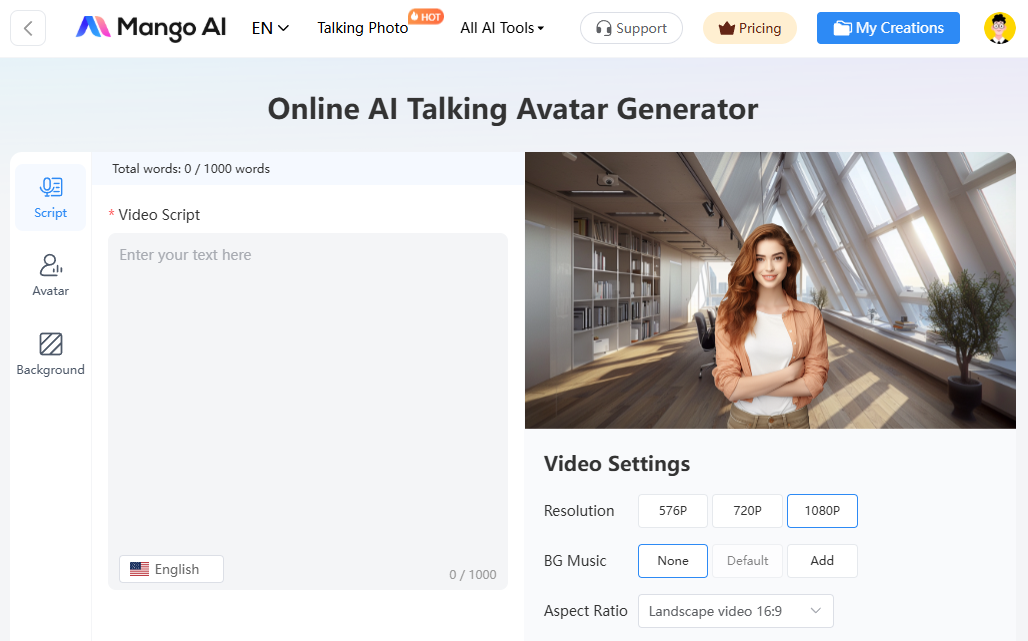Click the My Creations button
Viewport: 1028px width, 641px height.
tap(887, 28)
